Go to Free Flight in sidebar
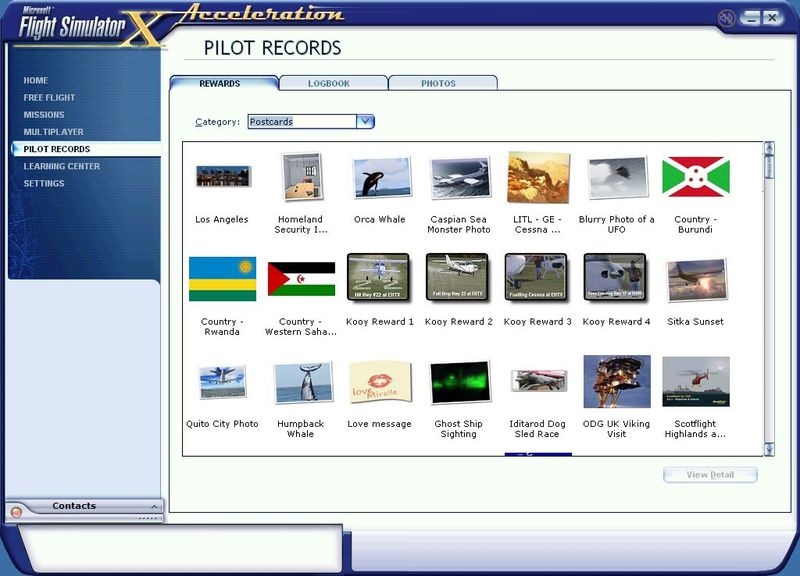The image size is (800, 576). [x=50, y=98]
